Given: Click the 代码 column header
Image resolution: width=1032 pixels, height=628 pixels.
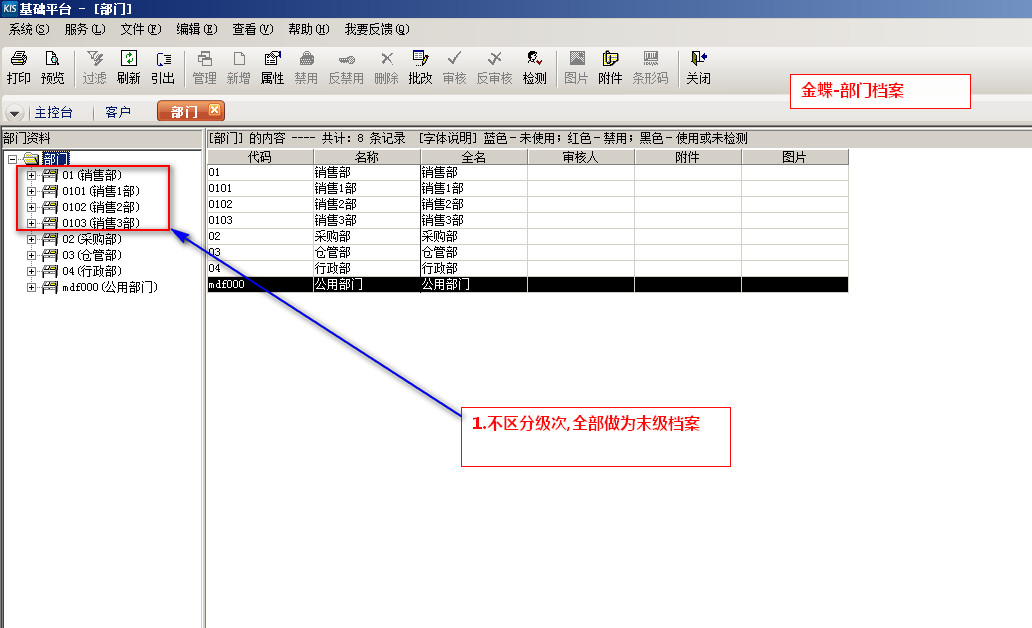Looking at the screenshot, I should pos(259,157).
